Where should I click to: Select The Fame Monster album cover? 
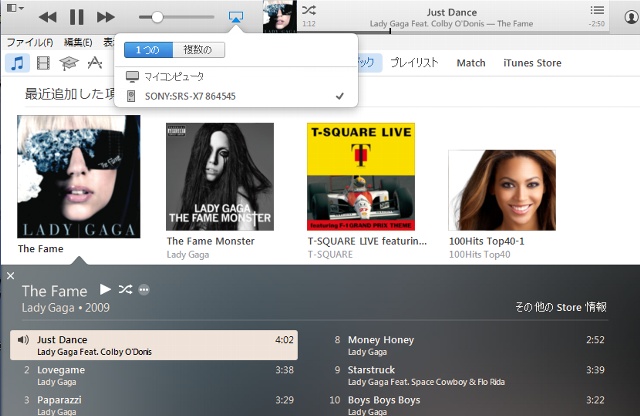click(x=220, y=177)
